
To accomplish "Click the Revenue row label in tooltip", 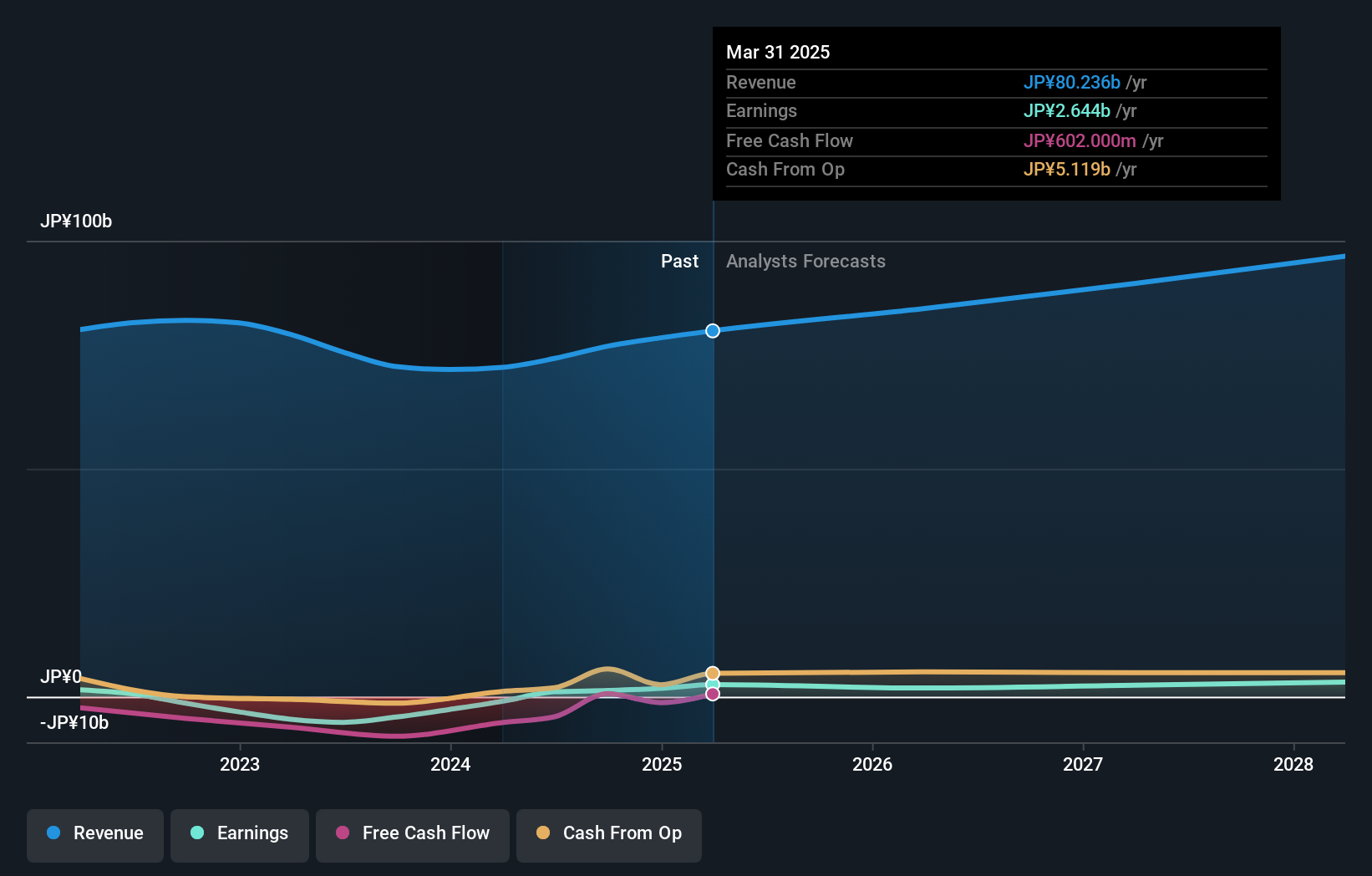I will pos(761,83).
